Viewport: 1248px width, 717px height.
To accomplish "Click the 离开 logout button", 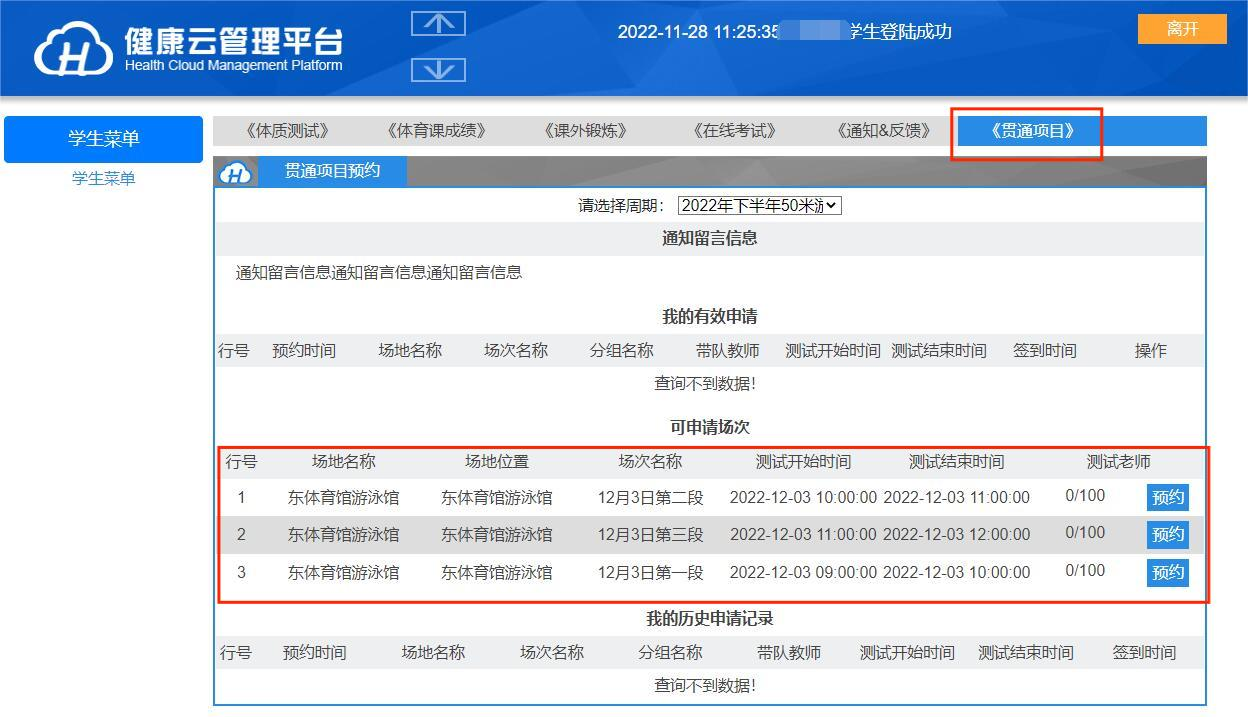I will (x=1182, y=29).
